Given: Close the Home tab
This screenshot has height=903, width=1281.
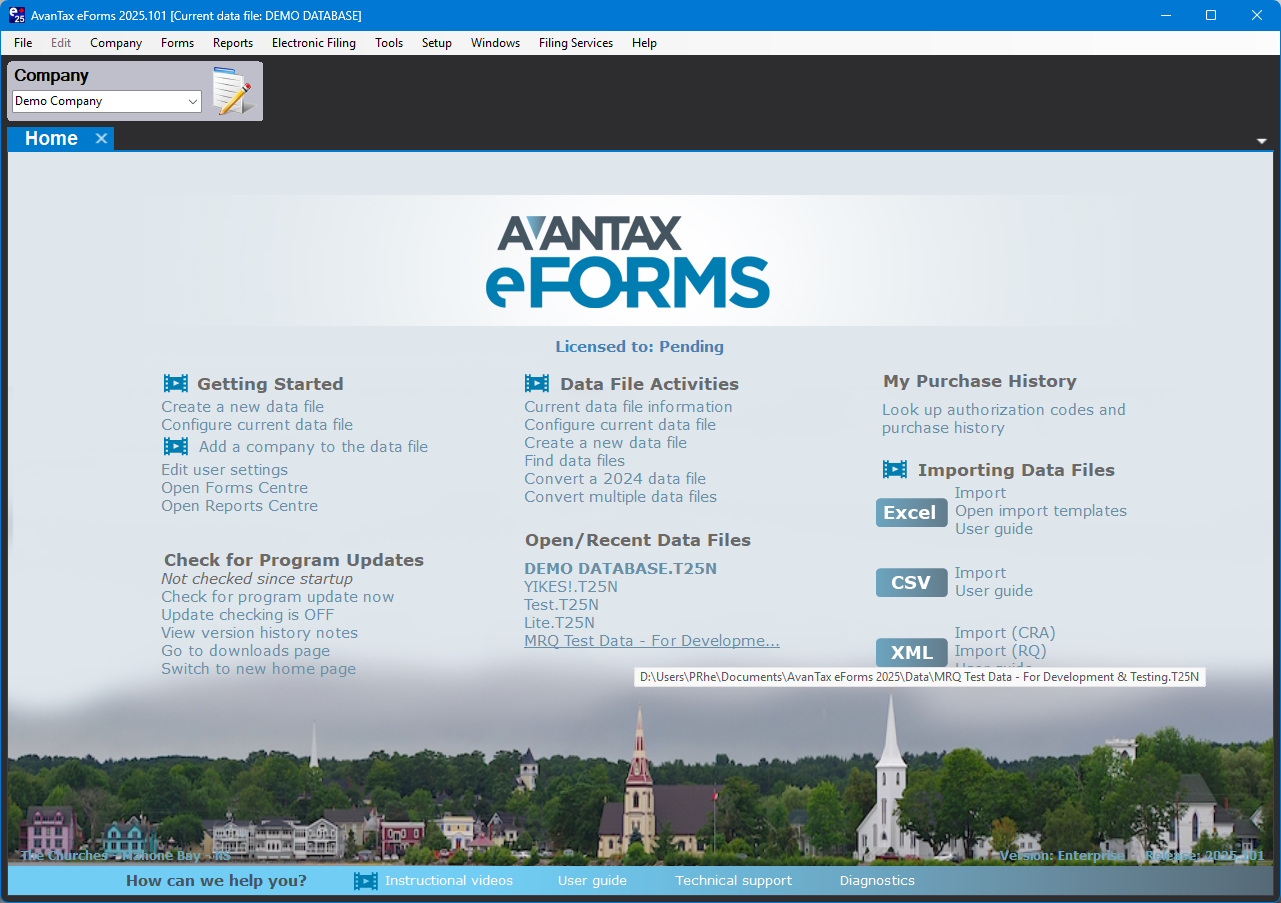Looking at the screenshot, I should click(101, 139).
